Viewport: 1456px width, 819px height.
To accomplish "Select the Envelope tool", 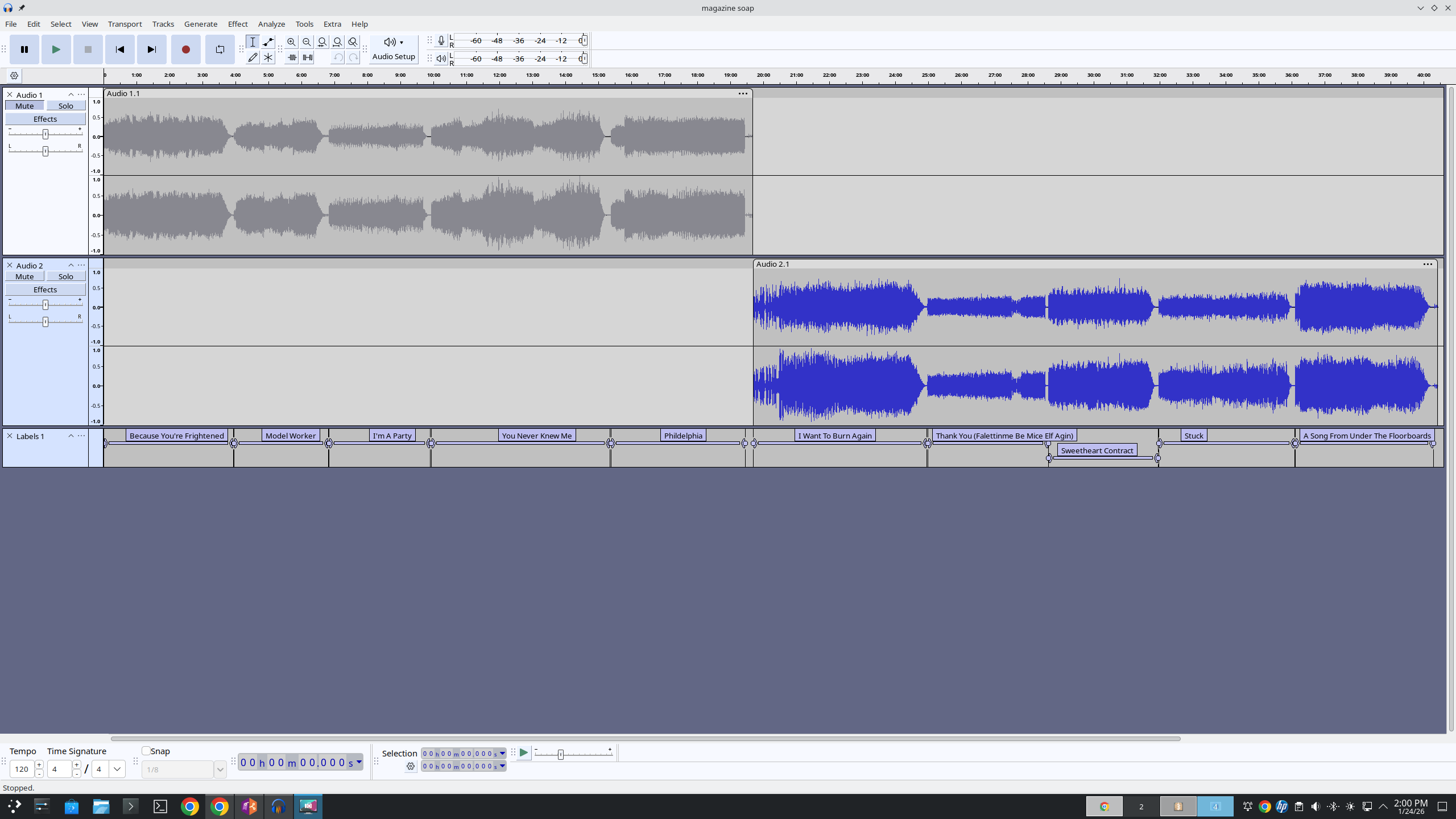I will click(268, 42).
